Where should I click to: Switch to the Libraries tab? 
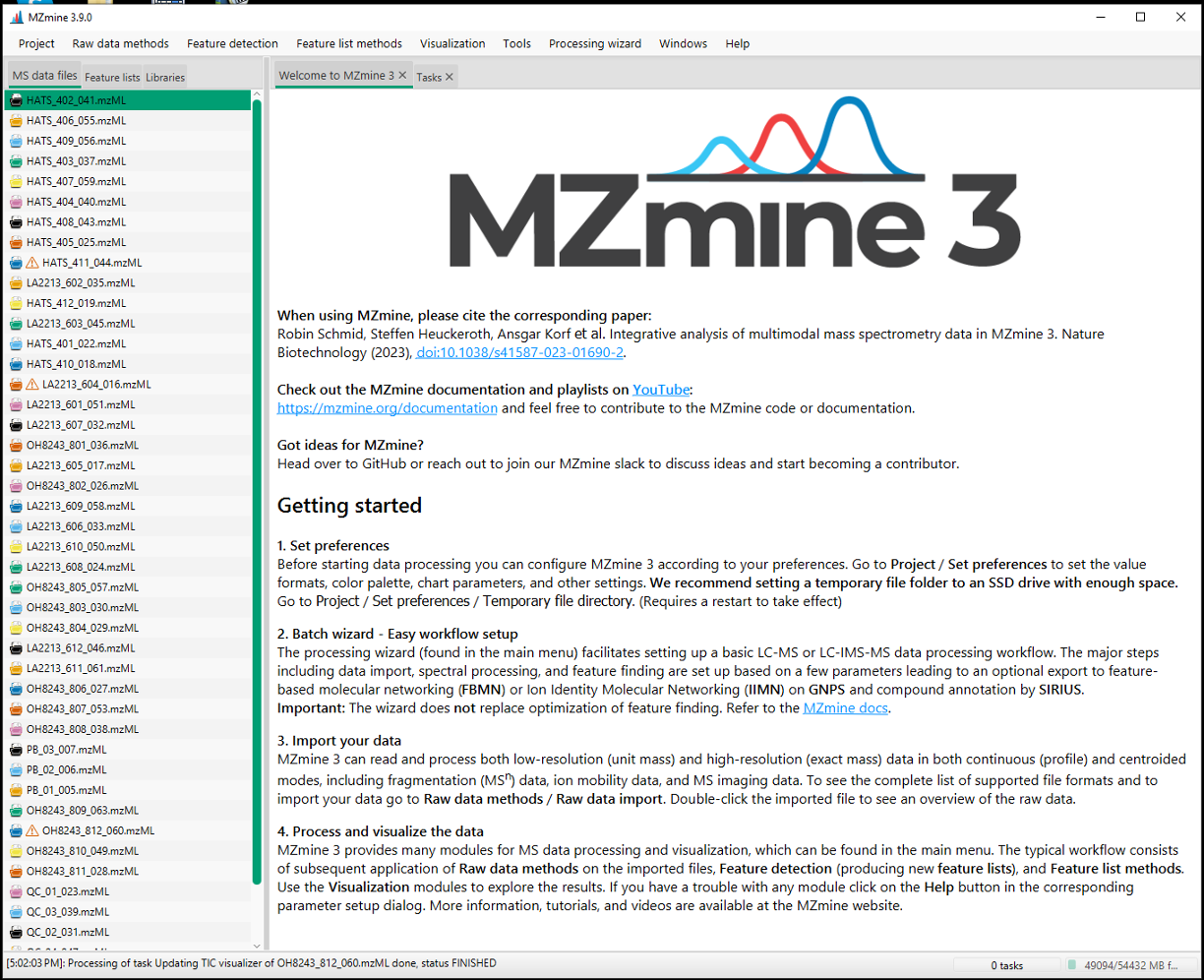[164, 77]
